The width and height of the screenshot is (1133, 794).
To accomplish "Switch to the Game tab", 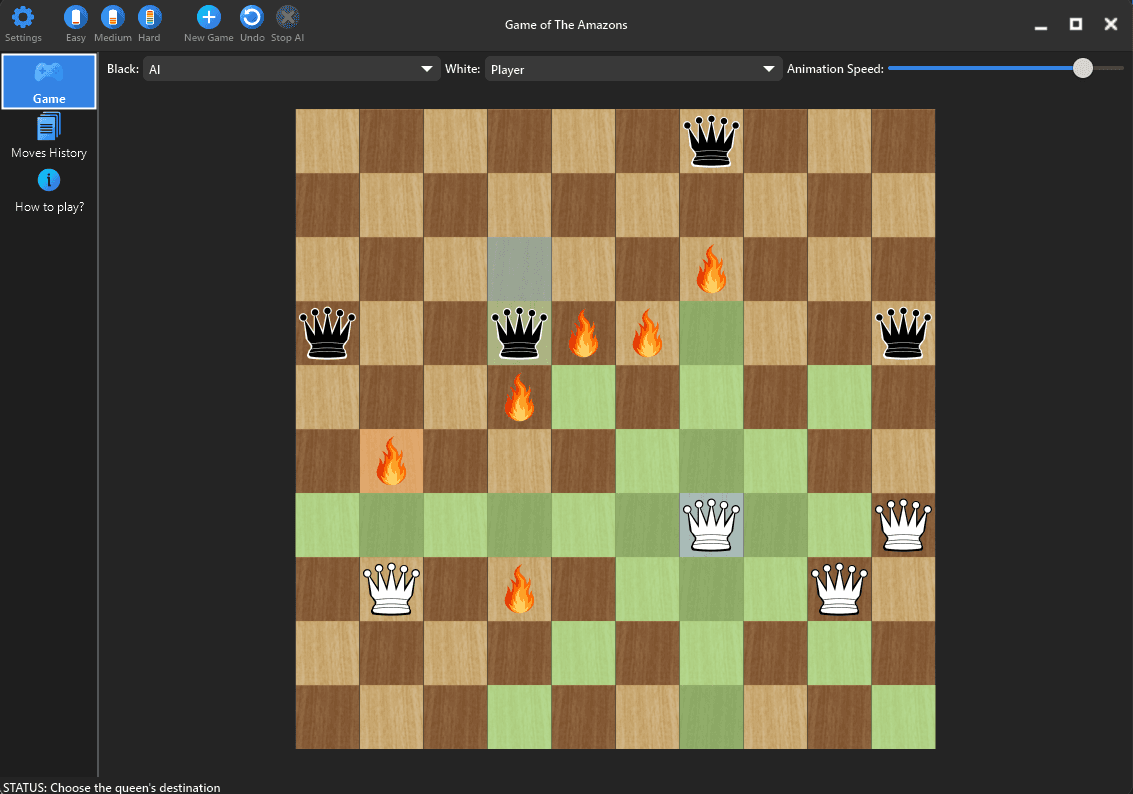I will click(49, 82).
